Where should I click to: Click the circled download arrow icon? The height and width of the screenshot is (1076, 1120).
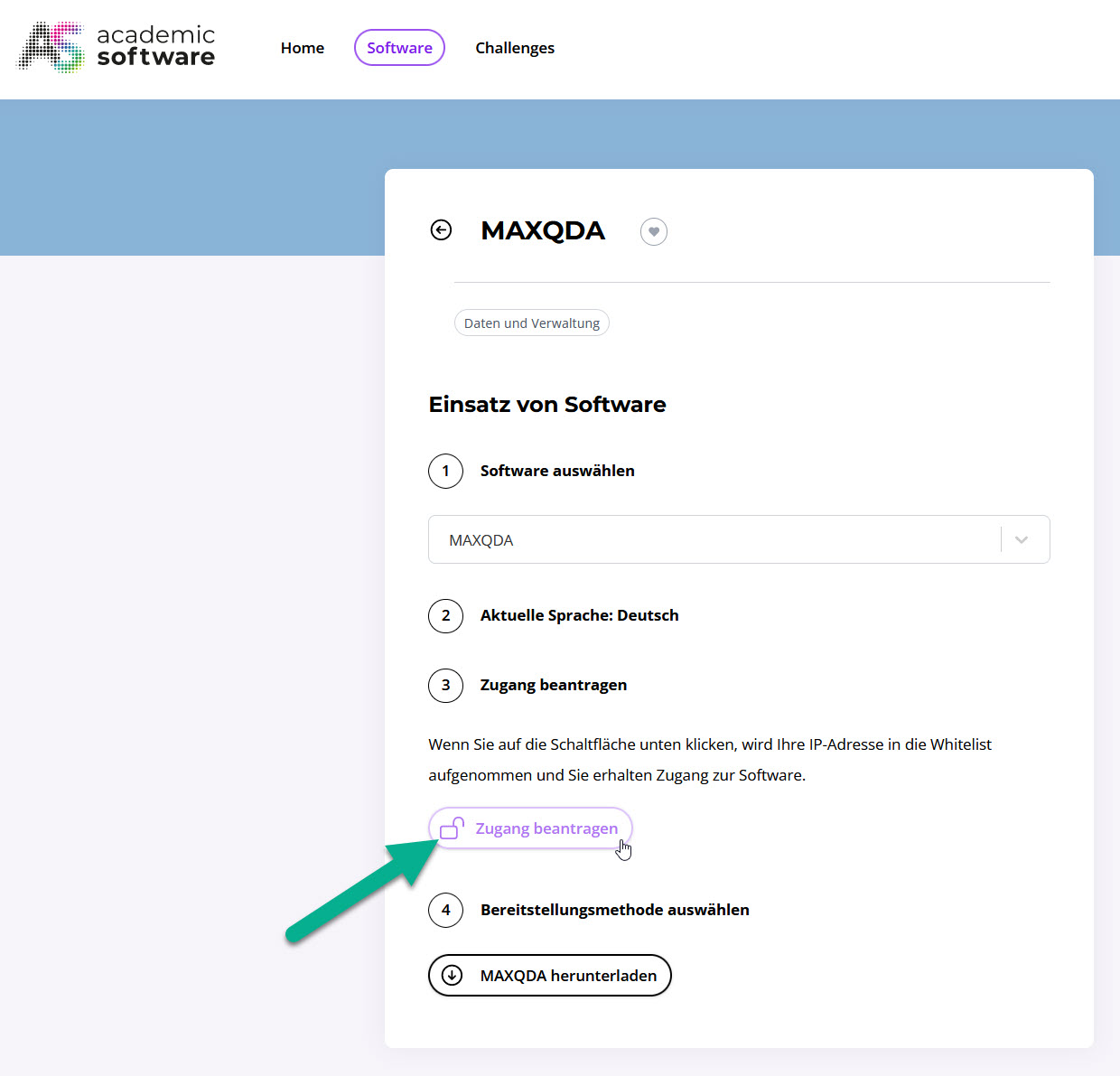pos(452,976)
